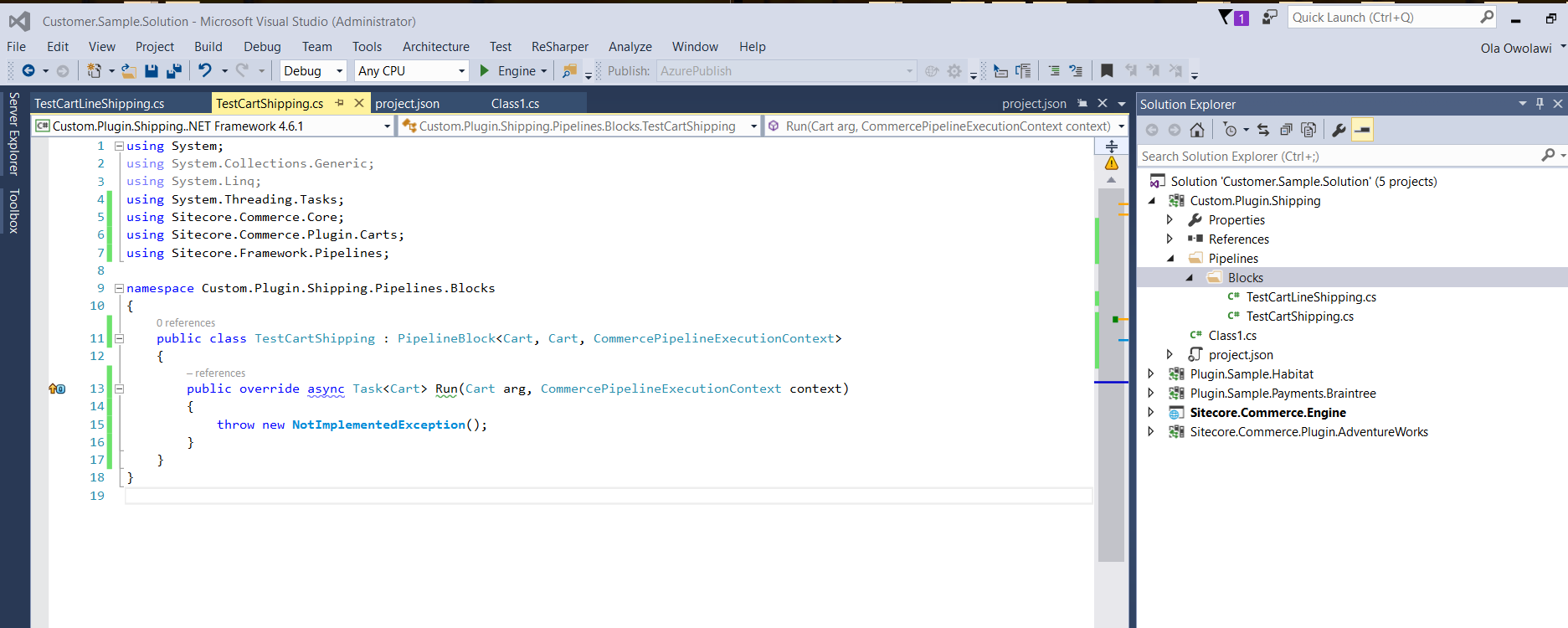Click the Solution Explorer Home icon
1568x628 pixels.
tap(1197, 130)
